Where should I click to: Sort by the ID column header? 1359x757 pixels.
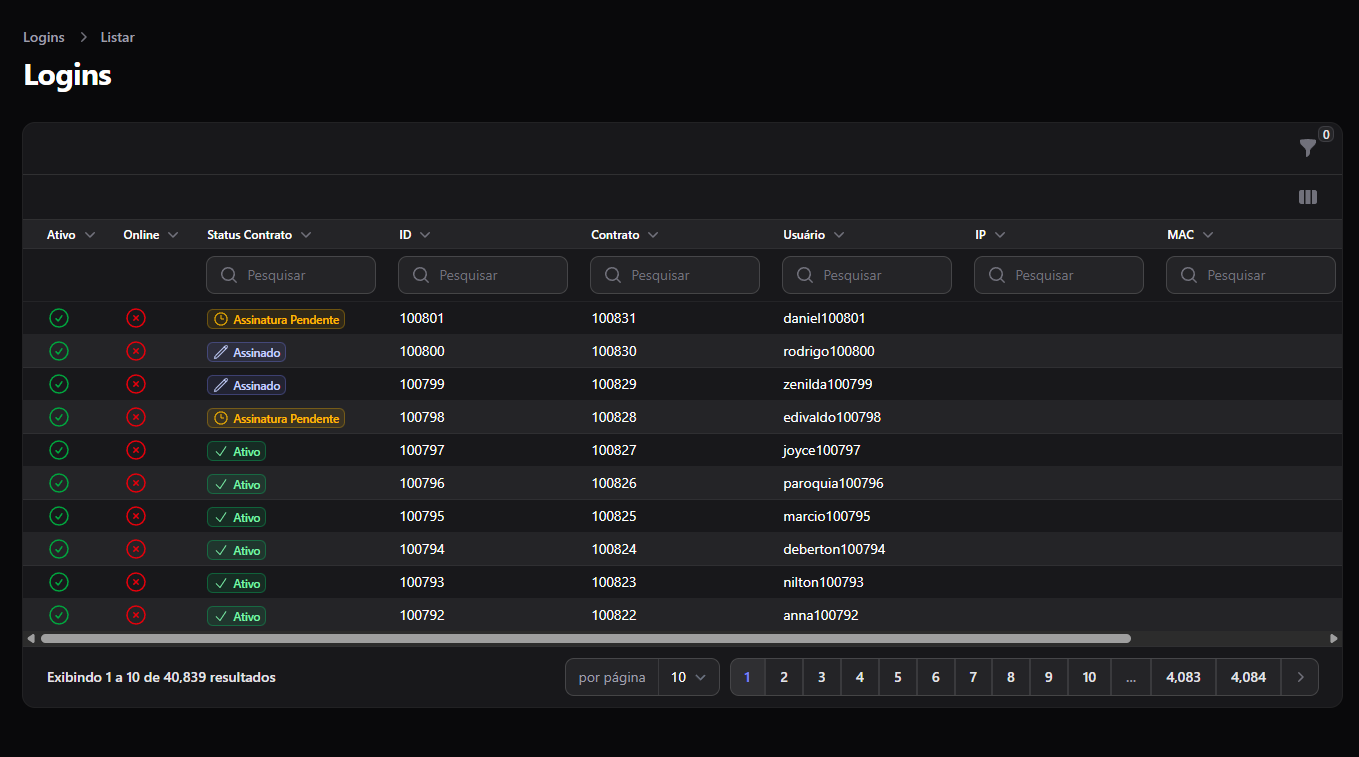pyautogui.click(x=415, y=235)
